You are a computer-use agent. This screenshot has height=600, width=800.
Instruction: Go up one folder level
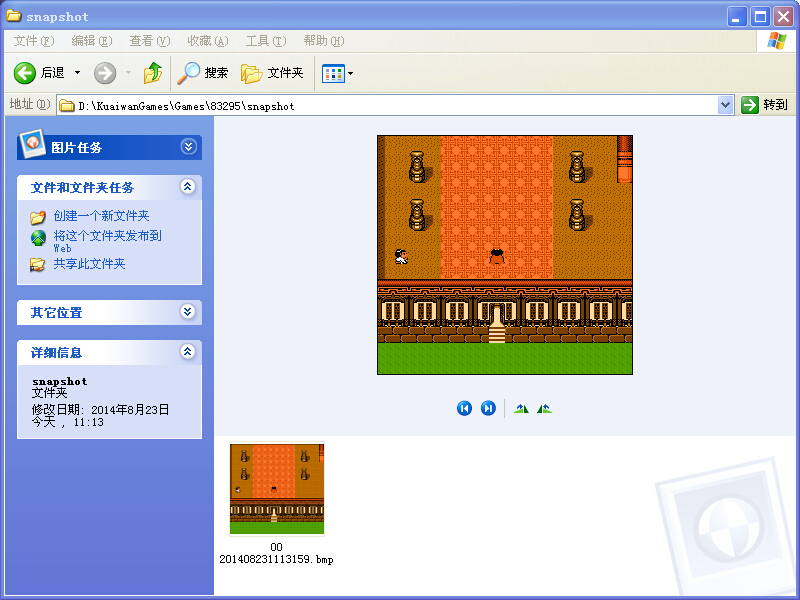153,73
